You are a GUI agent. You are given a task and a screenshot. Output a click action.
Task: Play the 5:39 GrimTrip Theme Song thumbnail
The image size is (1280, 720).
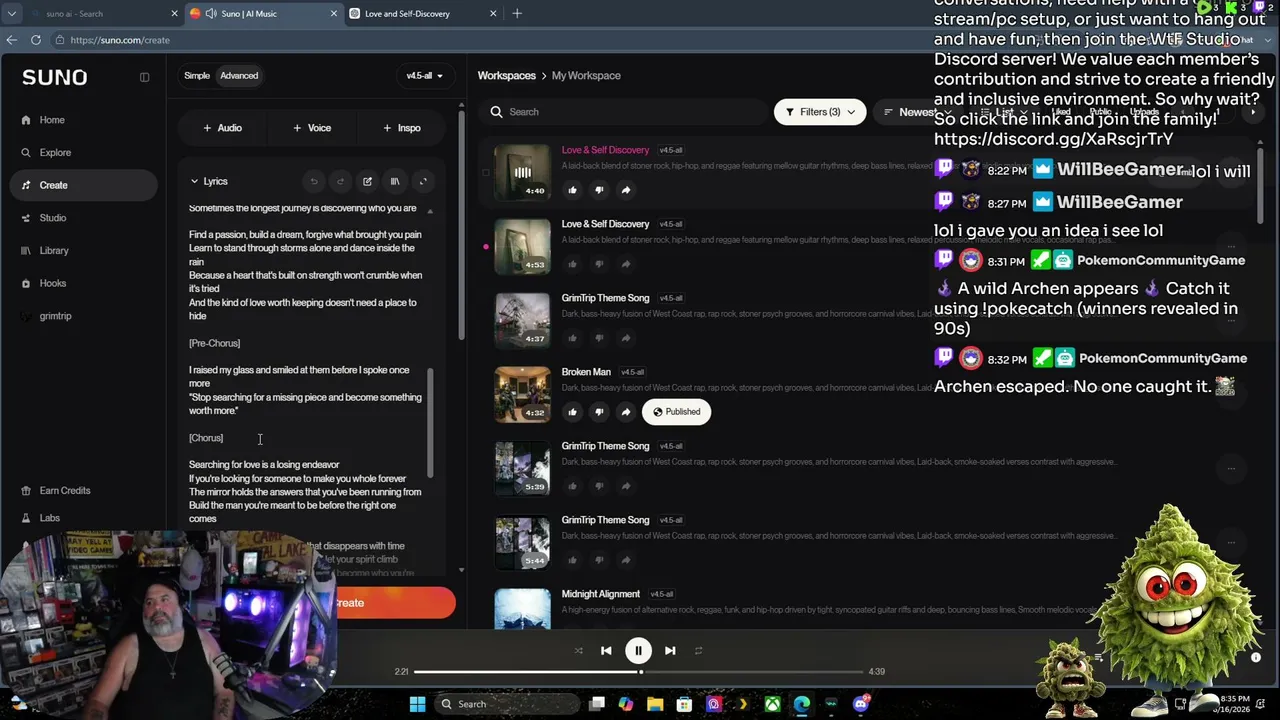pos(522,468)
